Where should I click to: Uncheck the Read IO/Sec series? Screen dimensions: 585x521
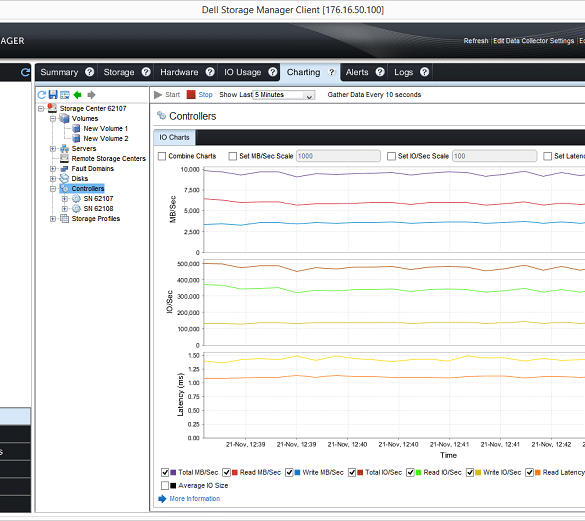click(x=410, y=472)
